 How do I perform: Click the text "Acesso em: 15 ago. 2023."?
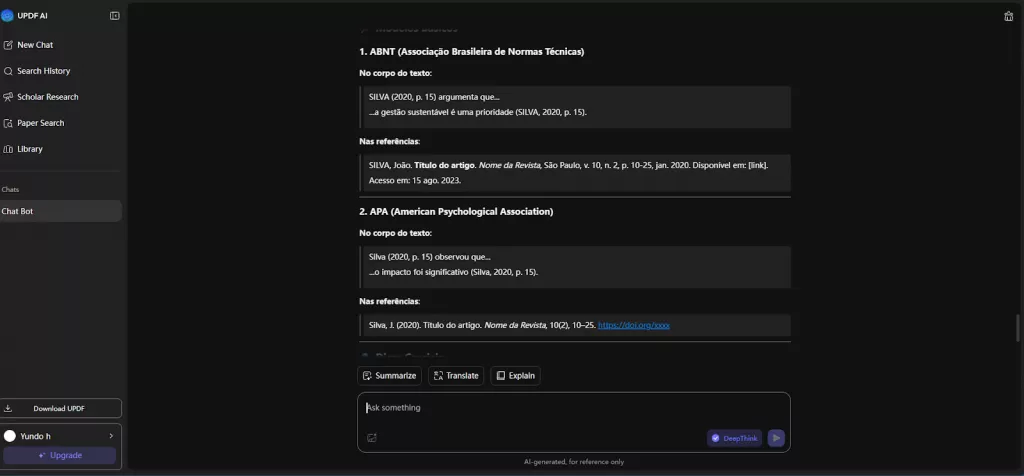(x=415, y=181)
